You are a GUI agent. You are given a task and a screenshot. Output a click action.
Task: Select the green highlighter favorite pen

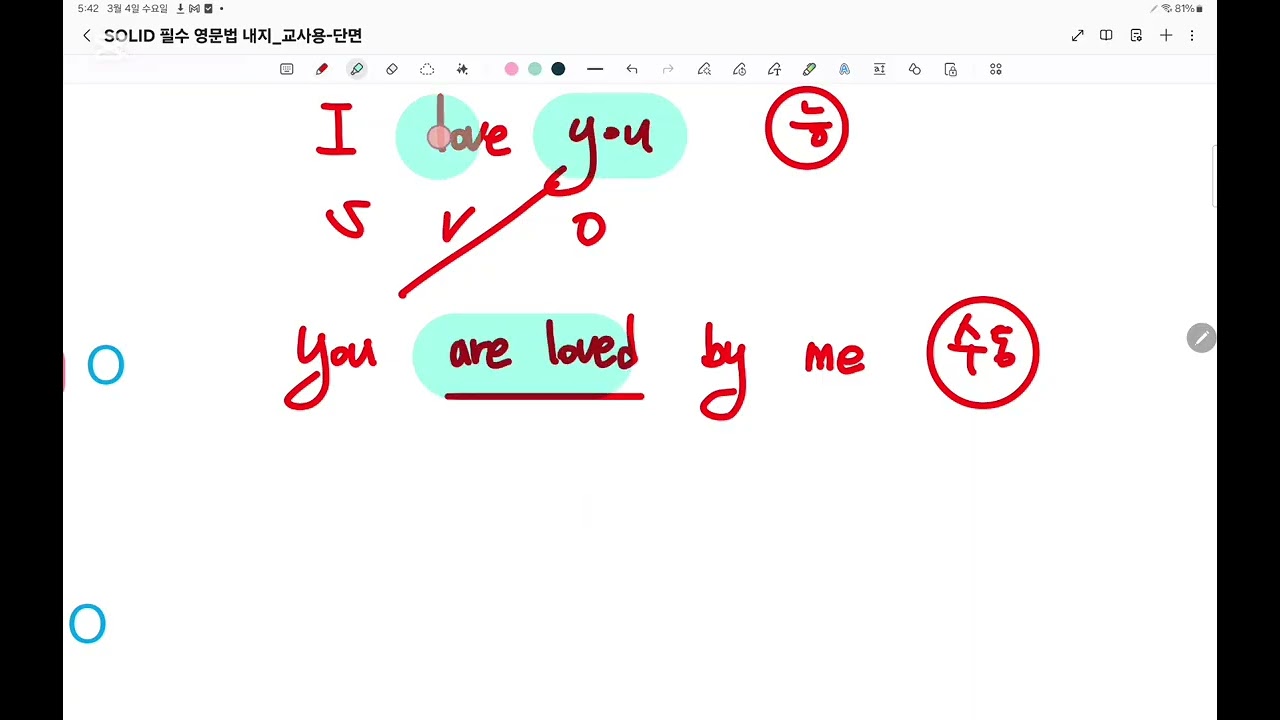coord(809,69)
